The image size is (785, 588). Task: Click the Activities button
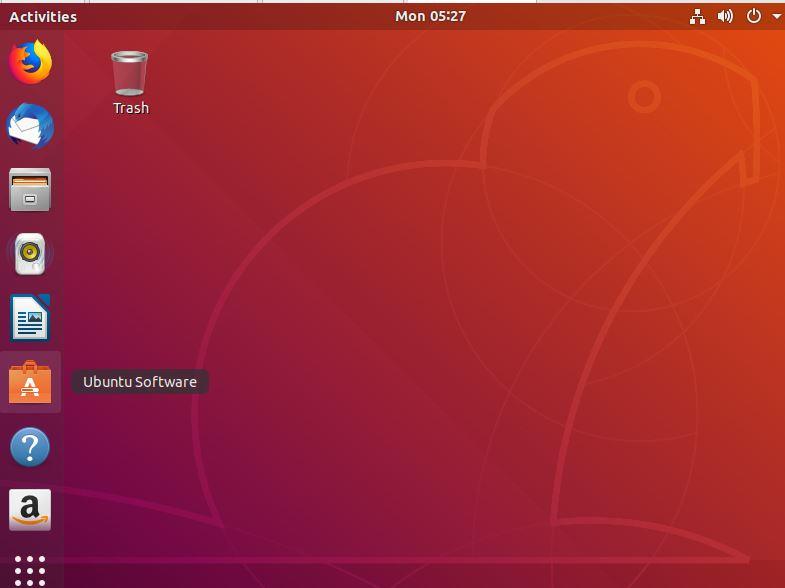tap(43, 17)
